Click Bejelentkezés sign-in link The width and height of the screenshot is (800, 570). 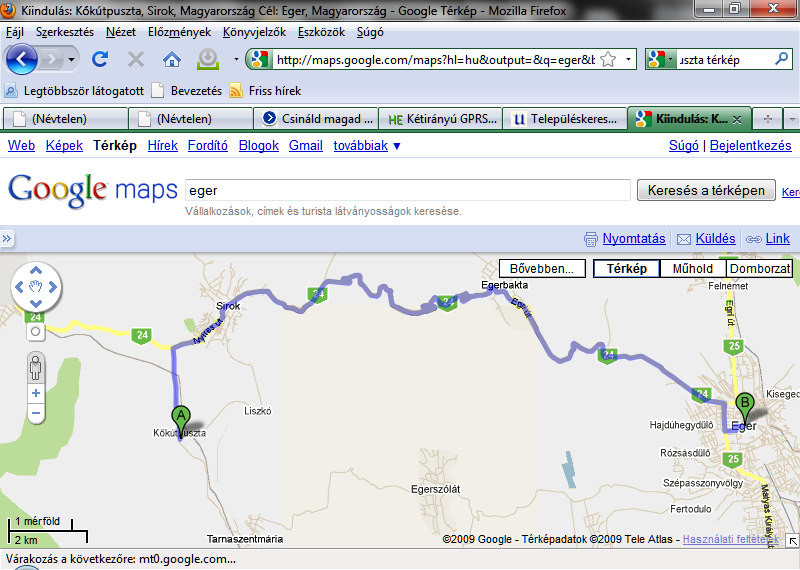pyautogui.click(x=751, y=145)
